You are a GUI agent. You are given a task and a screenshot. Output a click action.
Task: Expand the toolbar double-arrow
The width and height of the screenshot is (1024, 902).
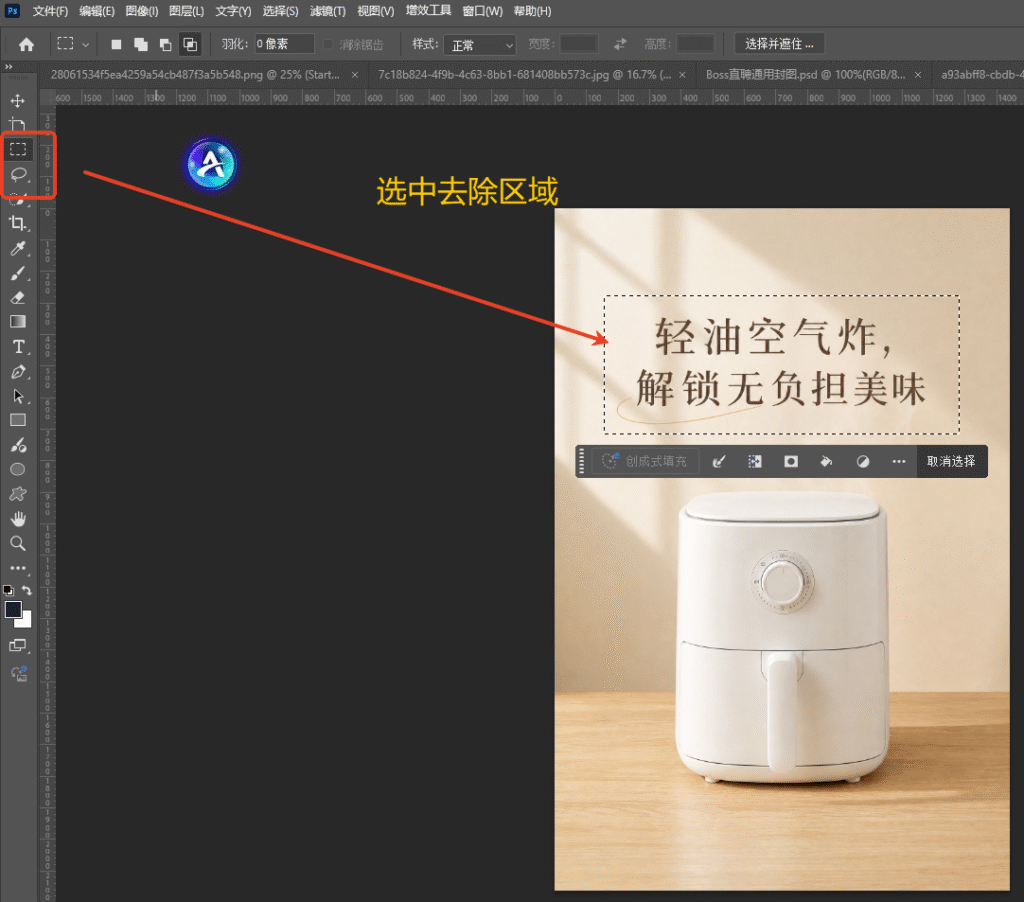coord(8,67)
